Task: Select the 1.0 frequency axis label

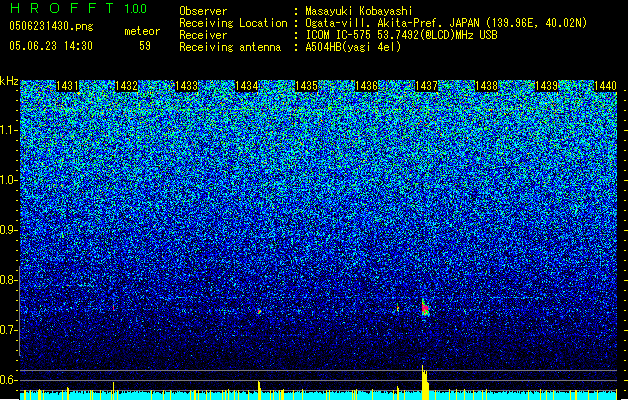Action: click(9, 181)
